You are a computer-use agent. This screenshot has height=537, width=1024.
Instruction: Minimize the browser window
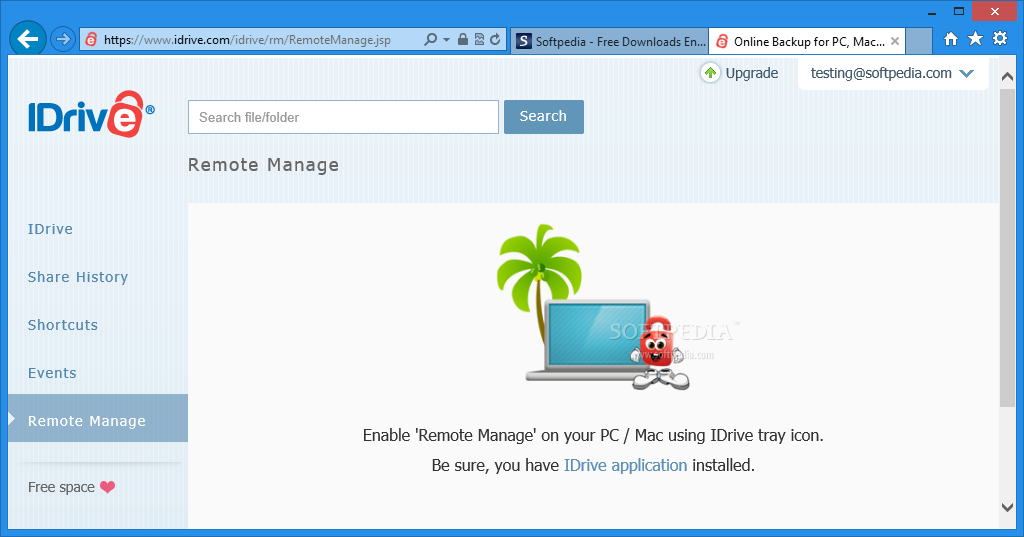point(932,12)
